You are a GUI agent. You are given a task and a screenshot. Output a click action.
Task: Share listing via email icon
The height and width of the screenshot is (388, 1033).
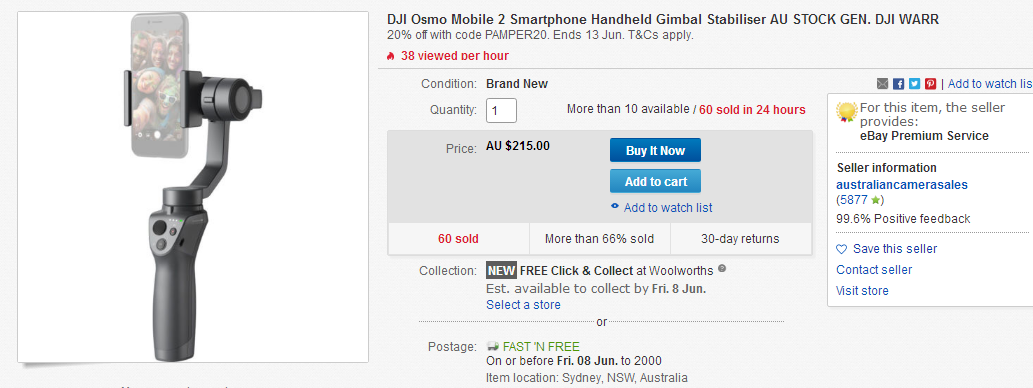(883, 84)
